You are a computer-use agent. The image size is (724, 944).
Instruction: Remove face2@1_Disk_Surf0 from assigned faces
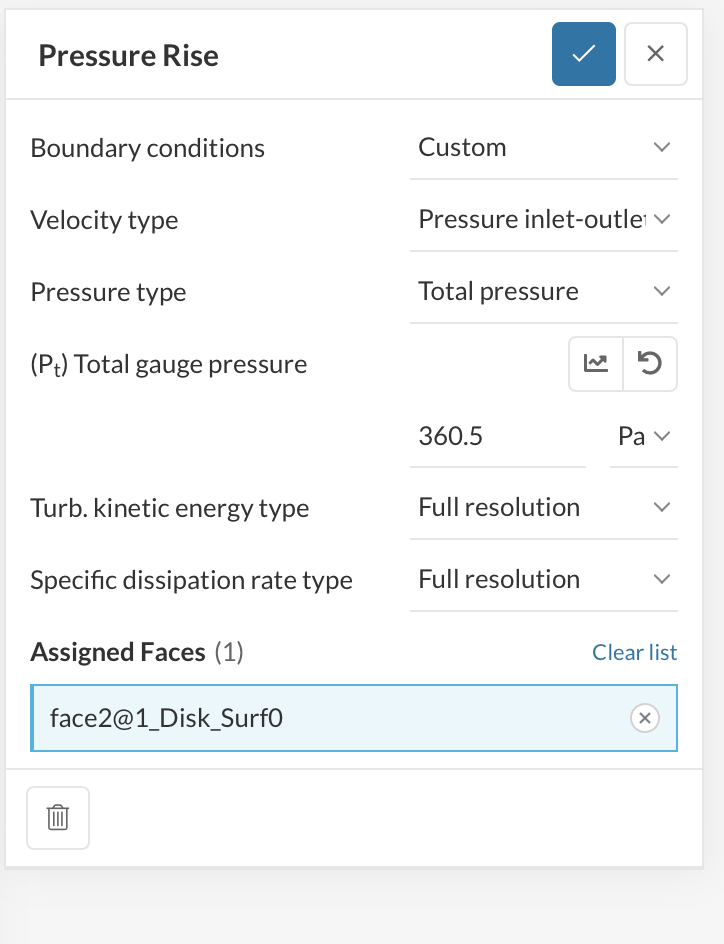(644, 718)
